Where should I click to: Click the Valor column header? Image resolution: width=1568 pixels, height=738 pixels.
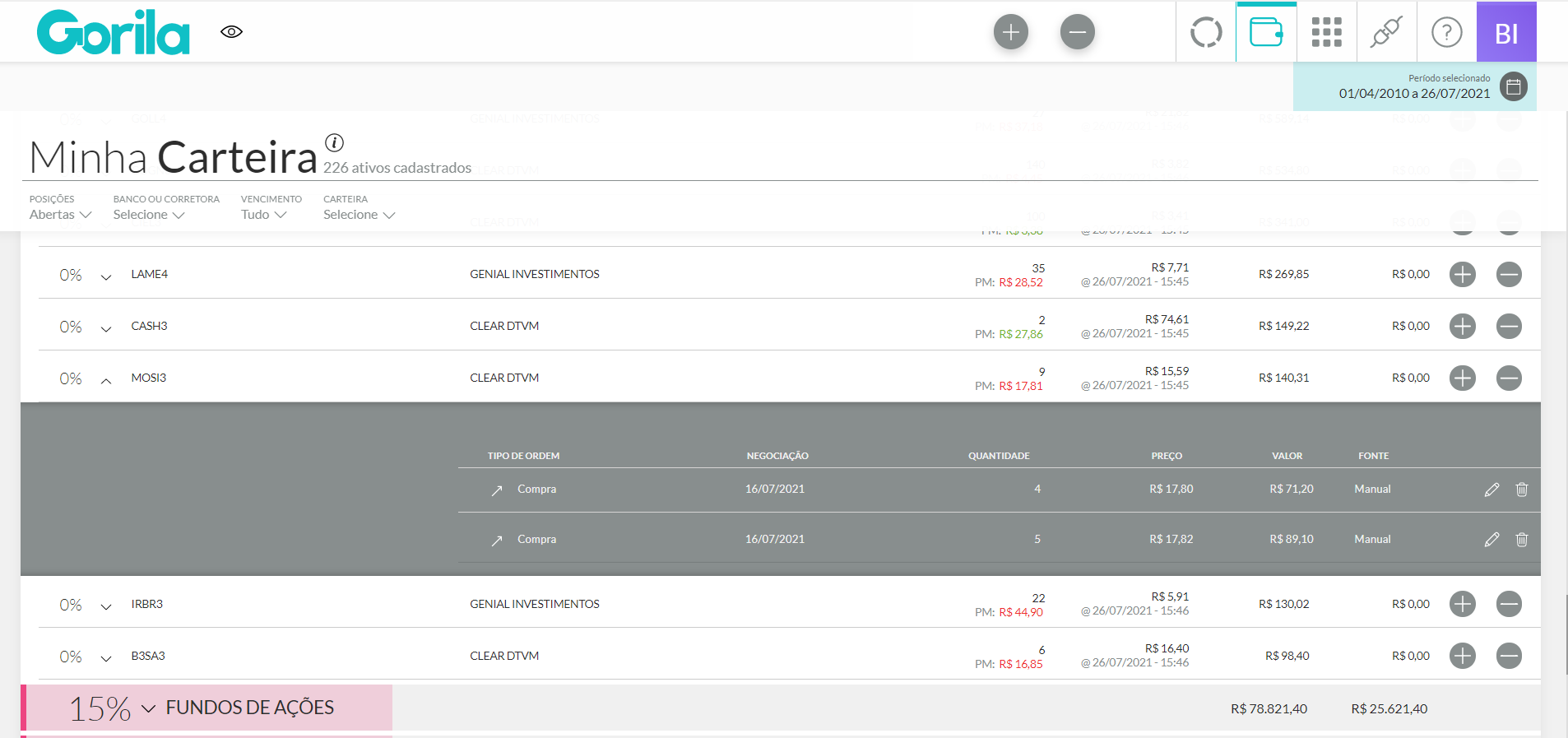[1287, 456]
